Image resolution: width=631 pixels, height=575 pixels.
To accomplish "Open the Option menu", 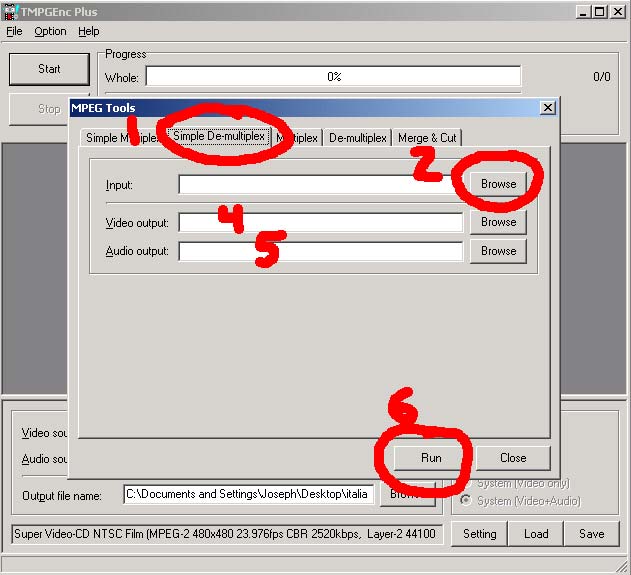I will coord(50,31).
